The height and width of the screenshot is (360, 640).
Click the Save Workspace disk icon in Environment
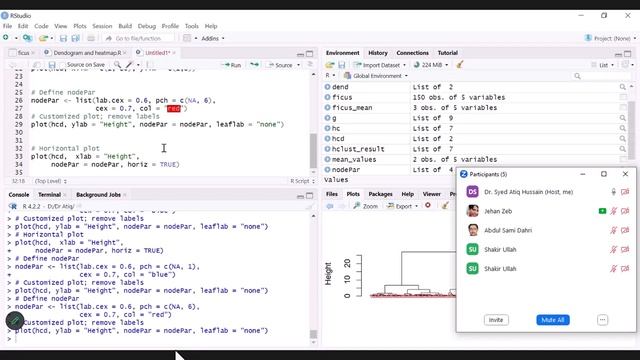[342, 65]
